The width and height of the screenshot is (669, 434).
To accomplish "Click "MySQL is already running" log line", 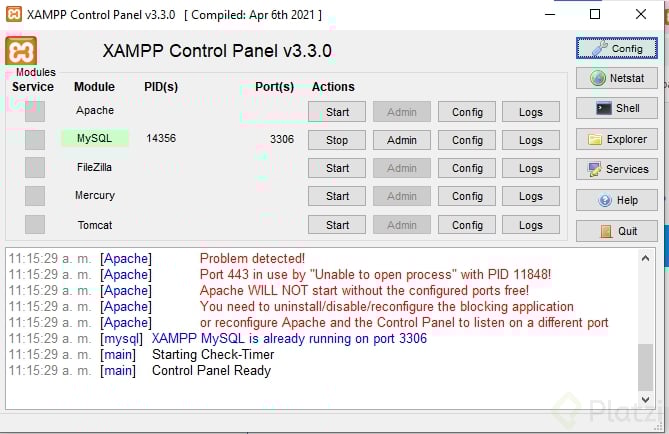I will 289,338.
